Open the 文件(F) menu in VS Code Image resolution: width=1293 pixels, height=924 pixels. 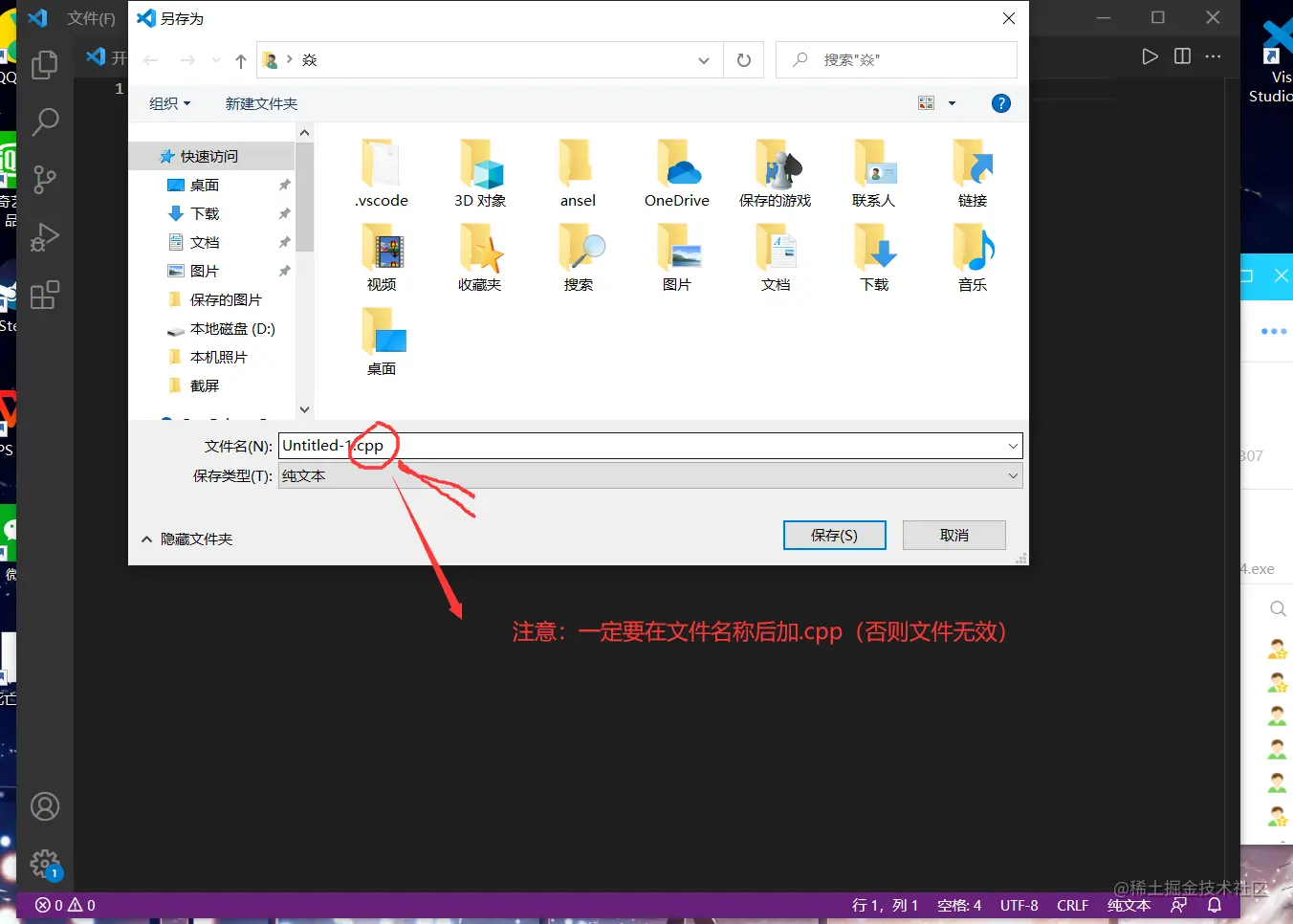(x=91, y=17)
